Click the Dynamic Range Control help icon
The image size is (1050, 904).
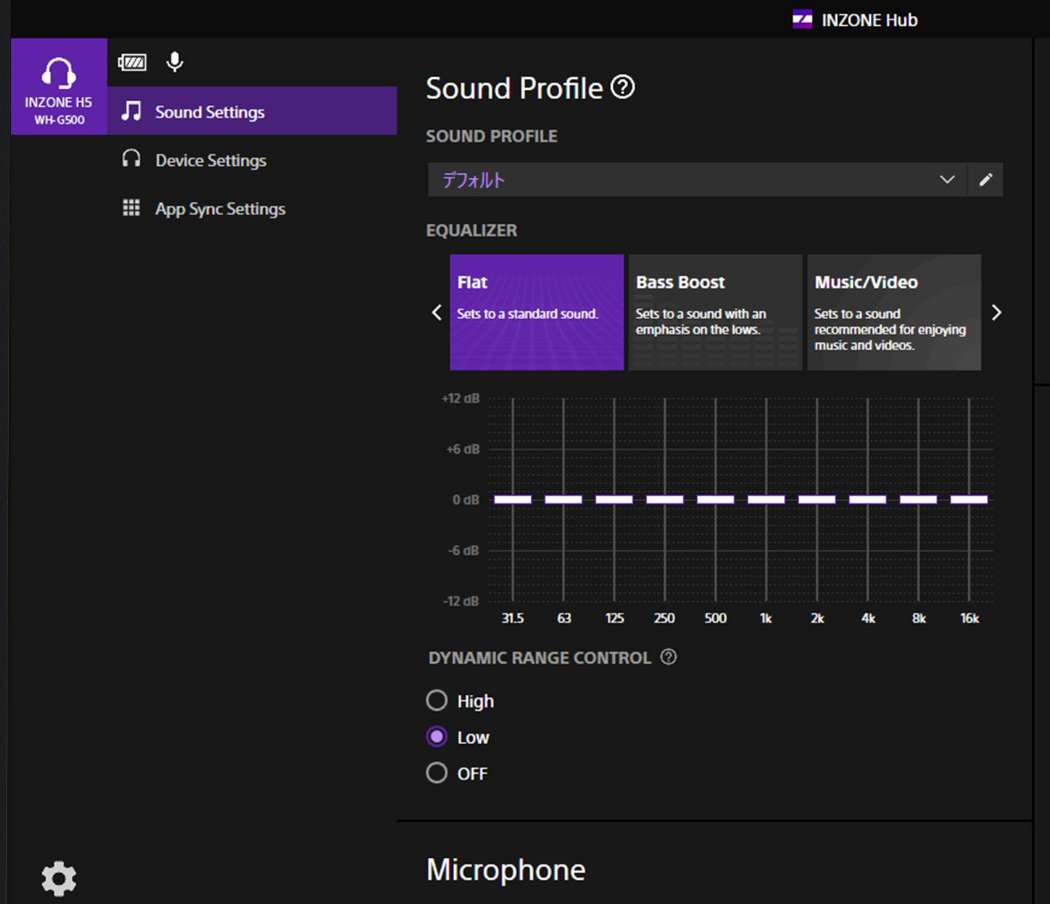pos(669,657)
